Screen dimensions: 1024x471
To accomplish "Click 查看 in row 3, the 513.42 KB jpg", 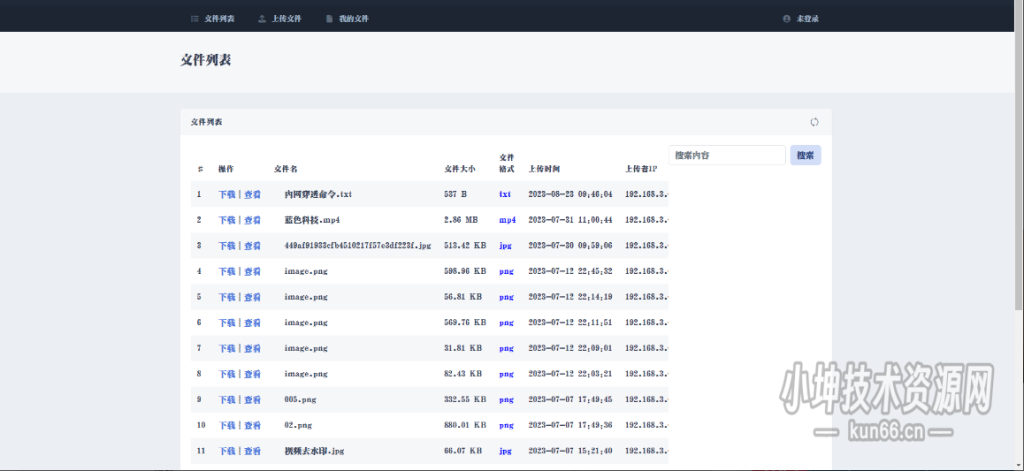I will click(x=253, y=246).
